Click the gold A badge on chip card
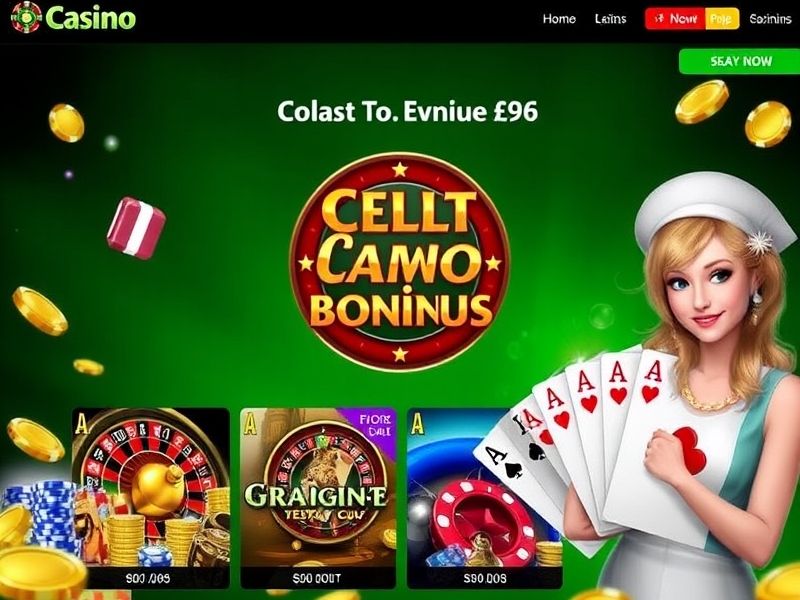Image resolution: width=800 pixels, height=600 pixels. [x=417, y=423]
